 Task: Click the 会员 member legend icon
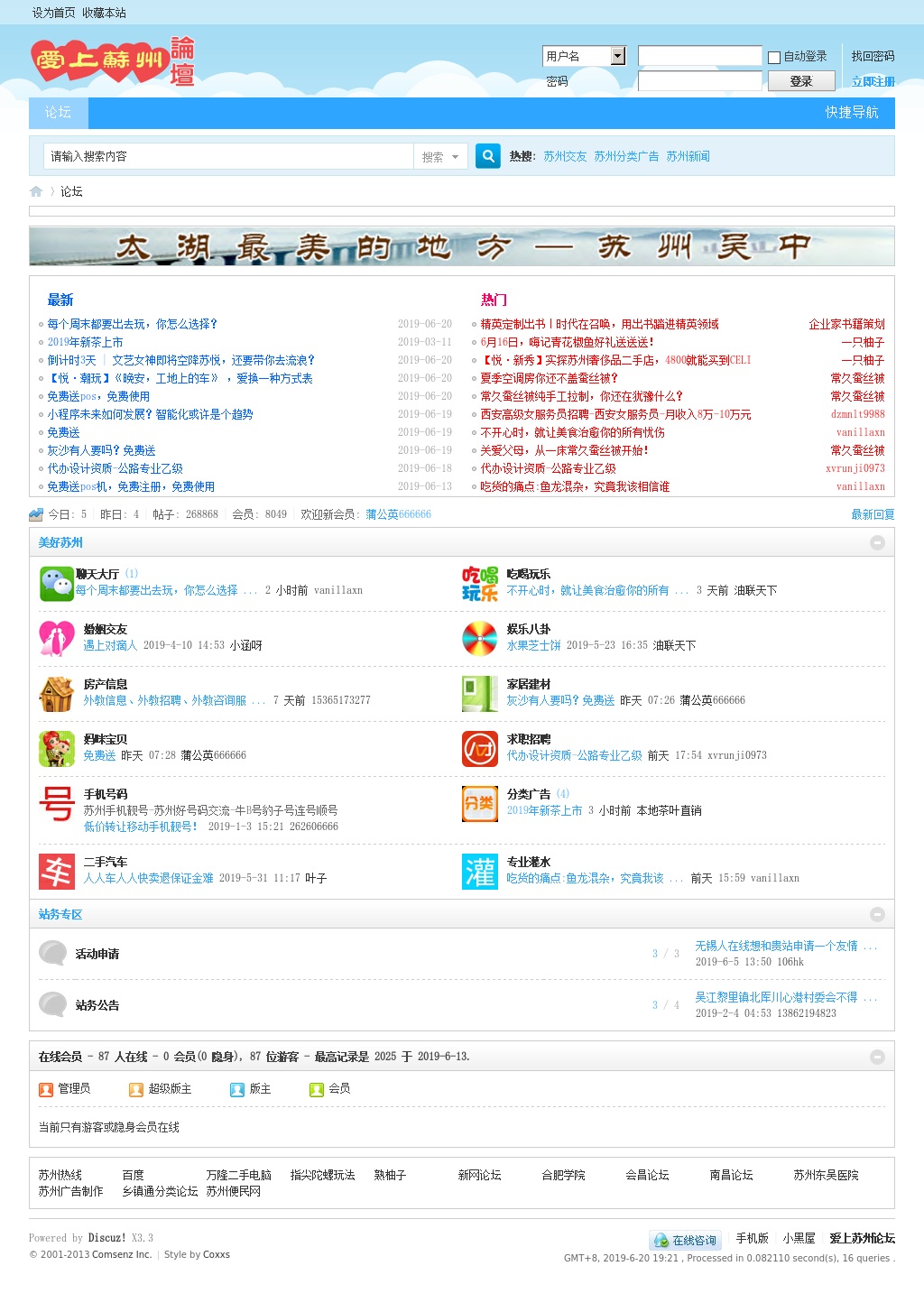(x=317, y=1089)
